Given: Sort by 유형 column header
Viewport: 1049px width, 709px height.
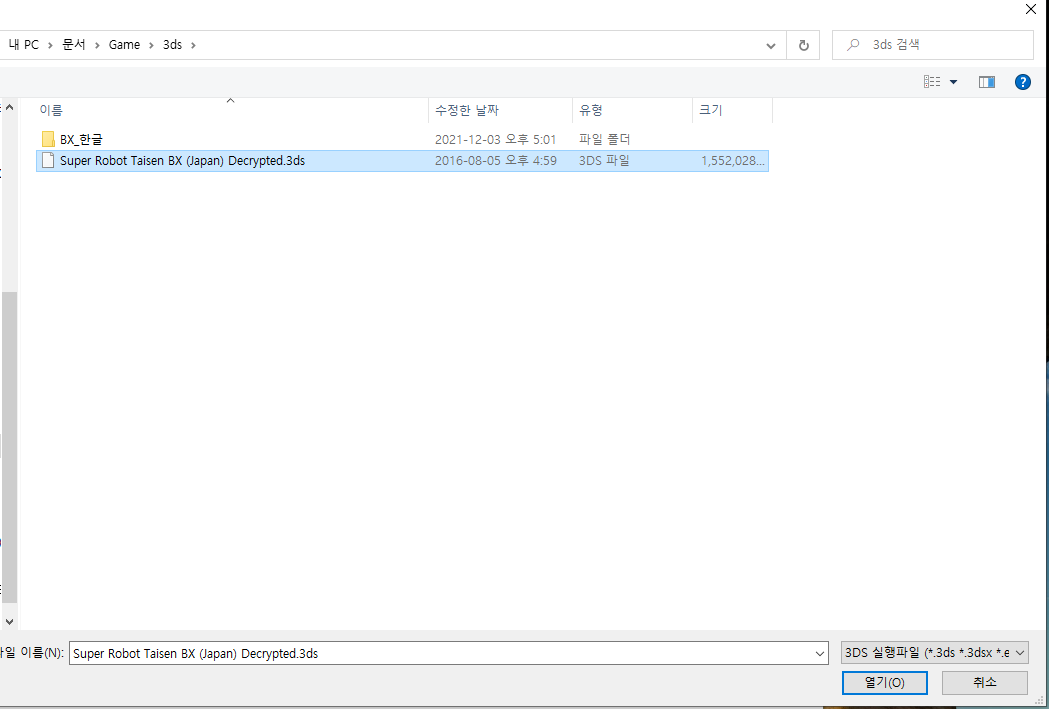Looking at the screenshot, I should [x=632, y=110].
